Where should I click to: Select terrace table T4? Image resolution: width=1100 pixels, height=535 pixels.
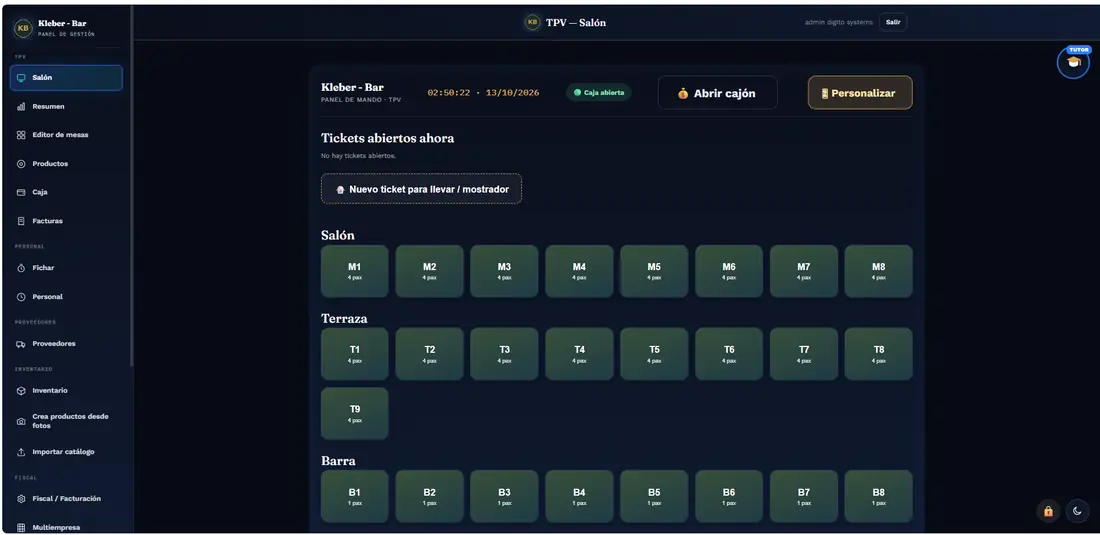point(579,354)
